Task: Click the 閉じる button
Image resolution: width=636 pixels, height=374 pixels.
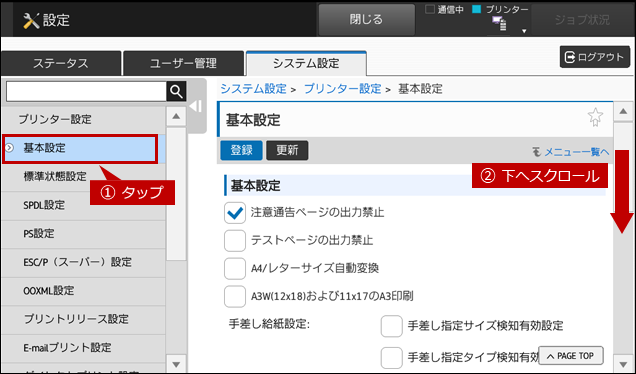Action: (x=366, y=19)
